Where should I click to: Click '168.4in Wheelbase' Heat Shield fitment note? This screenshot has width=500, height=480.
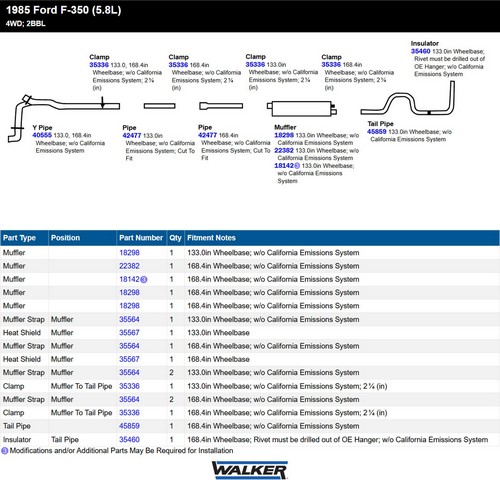pyautogui.click(x=218, y=360)
